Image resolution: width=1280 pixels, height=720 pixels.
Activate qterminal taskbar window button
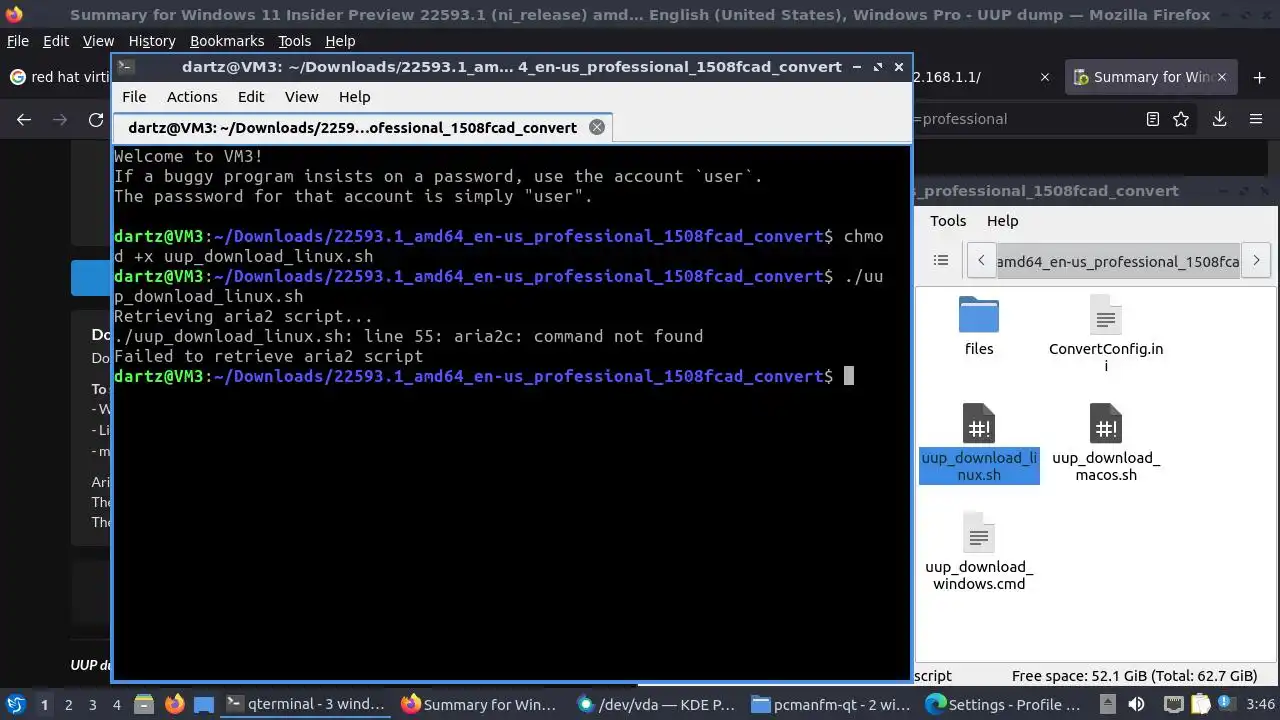pyautogui.click(x=305, y=704)
